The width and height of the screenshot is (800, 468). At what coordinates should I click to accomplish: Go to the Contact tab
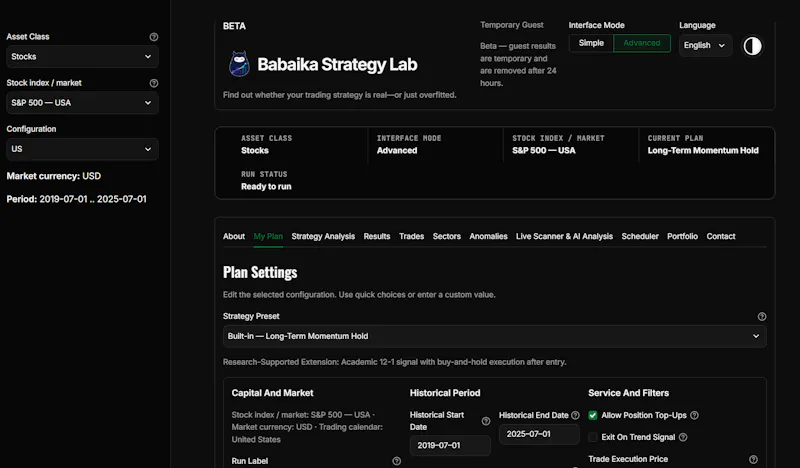pyautogui.click(x=720, y=236)
